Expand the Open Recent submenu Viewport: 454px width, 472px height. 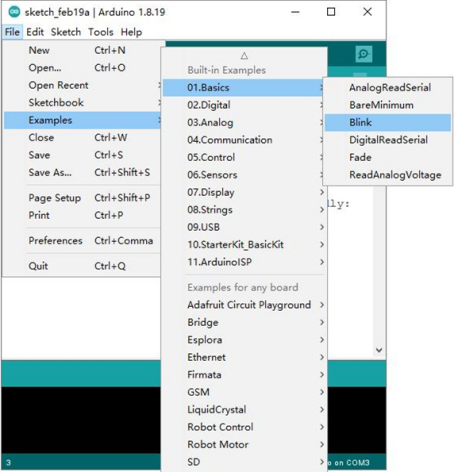click(82, 85)
